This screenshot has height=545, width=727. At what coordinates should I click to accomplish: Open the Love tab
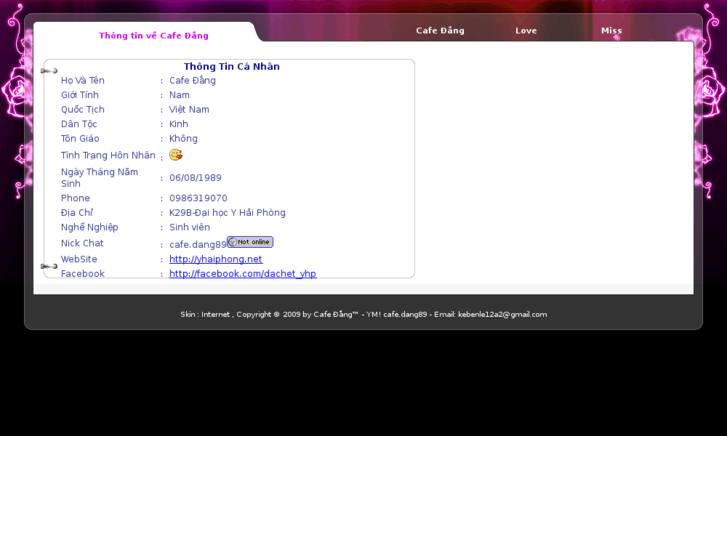coord(526,31)
